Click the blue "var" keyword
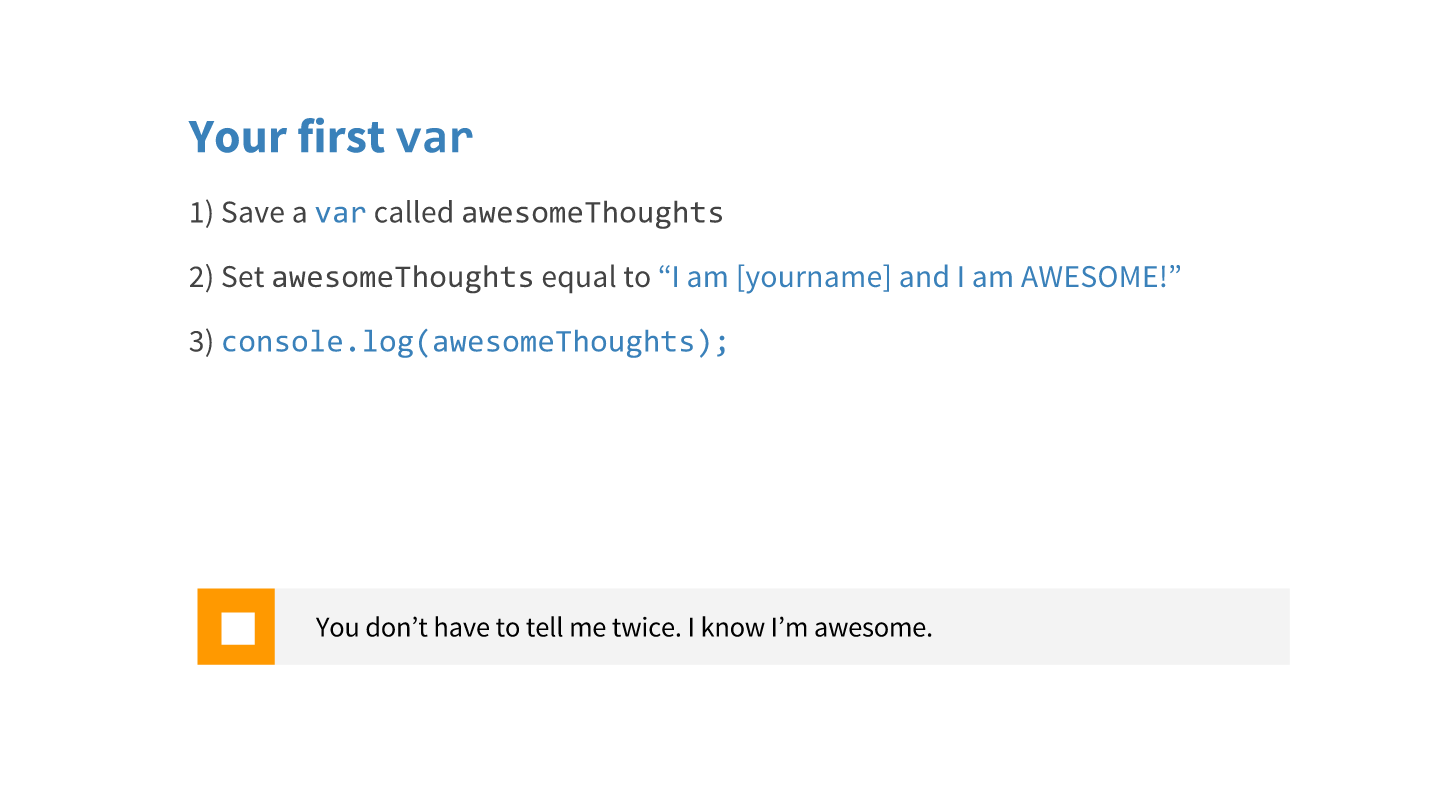Viewport: 1440px width, 810px height. click(x=340, y=213)
